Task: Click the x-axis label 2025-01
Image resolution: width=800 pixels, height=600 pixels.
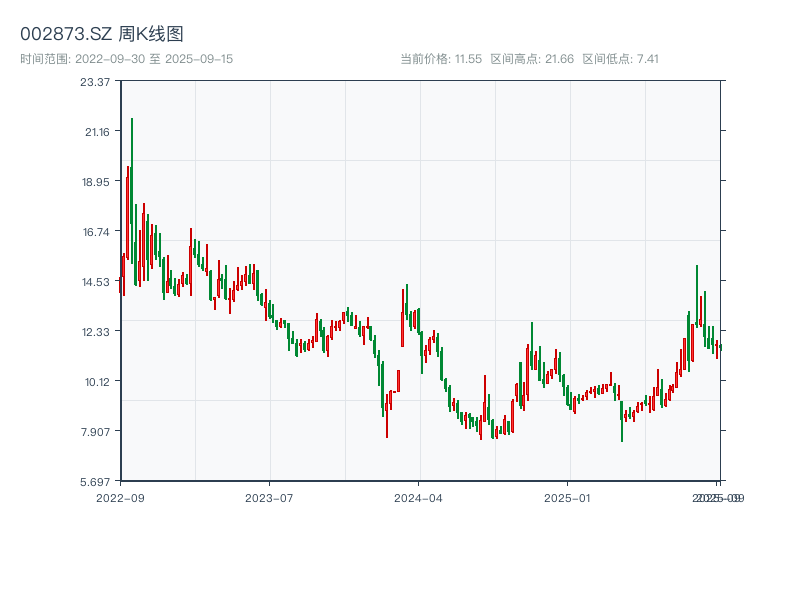Action: pos(567,498)
